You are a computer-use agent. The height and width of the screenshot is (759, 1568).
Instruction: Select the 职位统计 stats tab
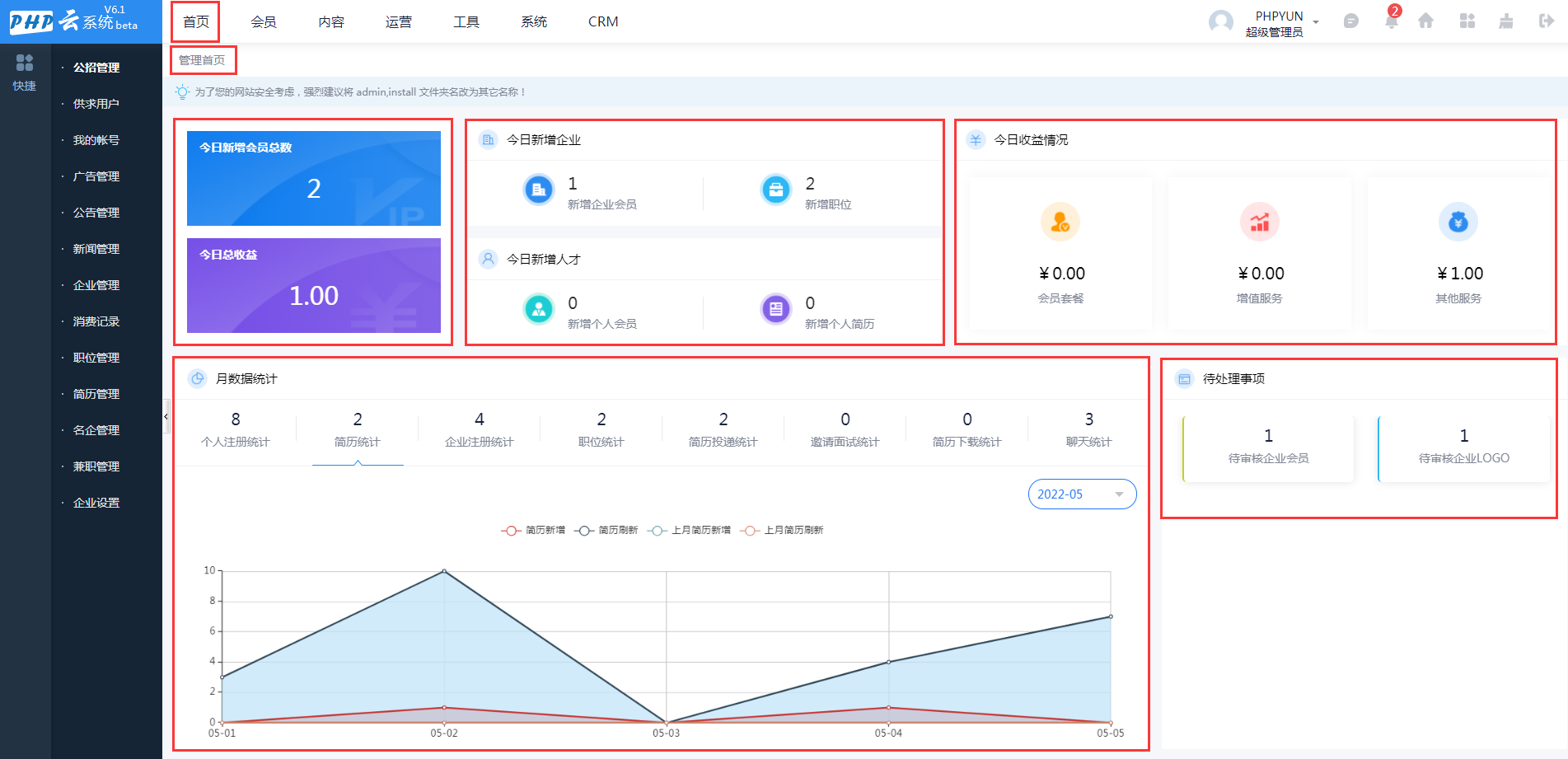tap(601, 430)
